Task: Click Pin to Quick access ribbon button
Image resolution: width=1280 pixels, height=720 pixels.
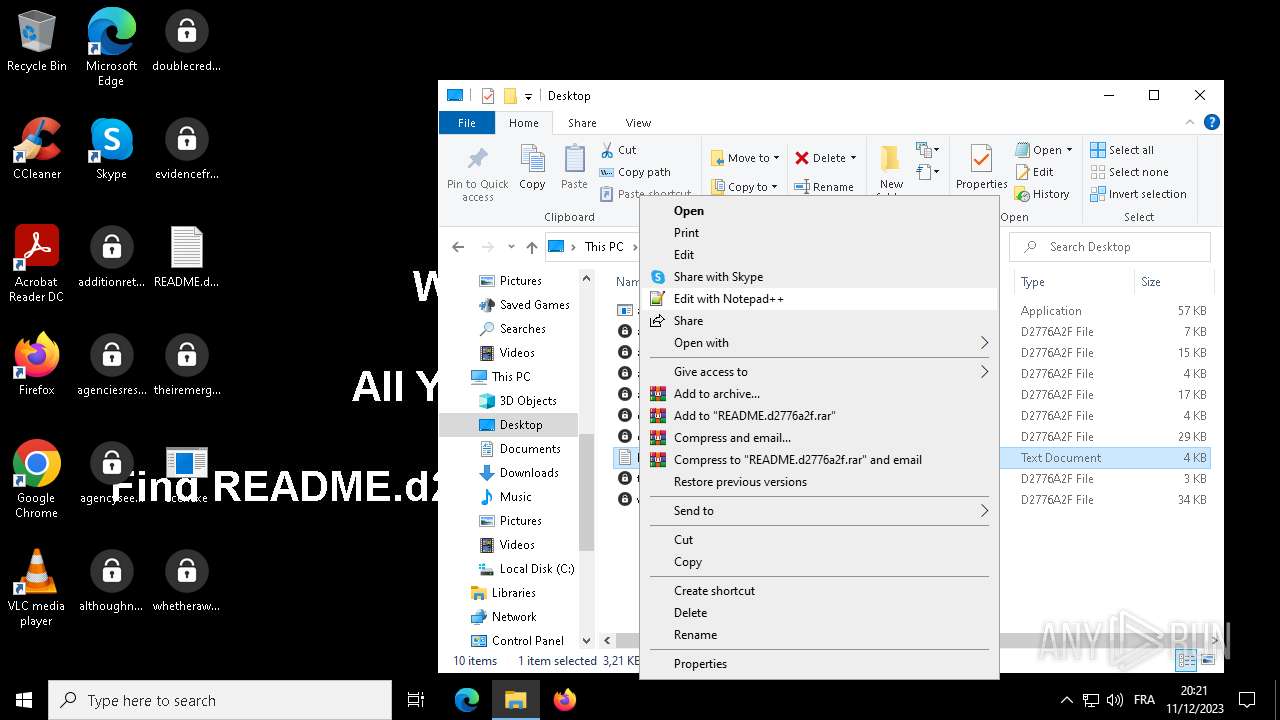Action: 478,174
